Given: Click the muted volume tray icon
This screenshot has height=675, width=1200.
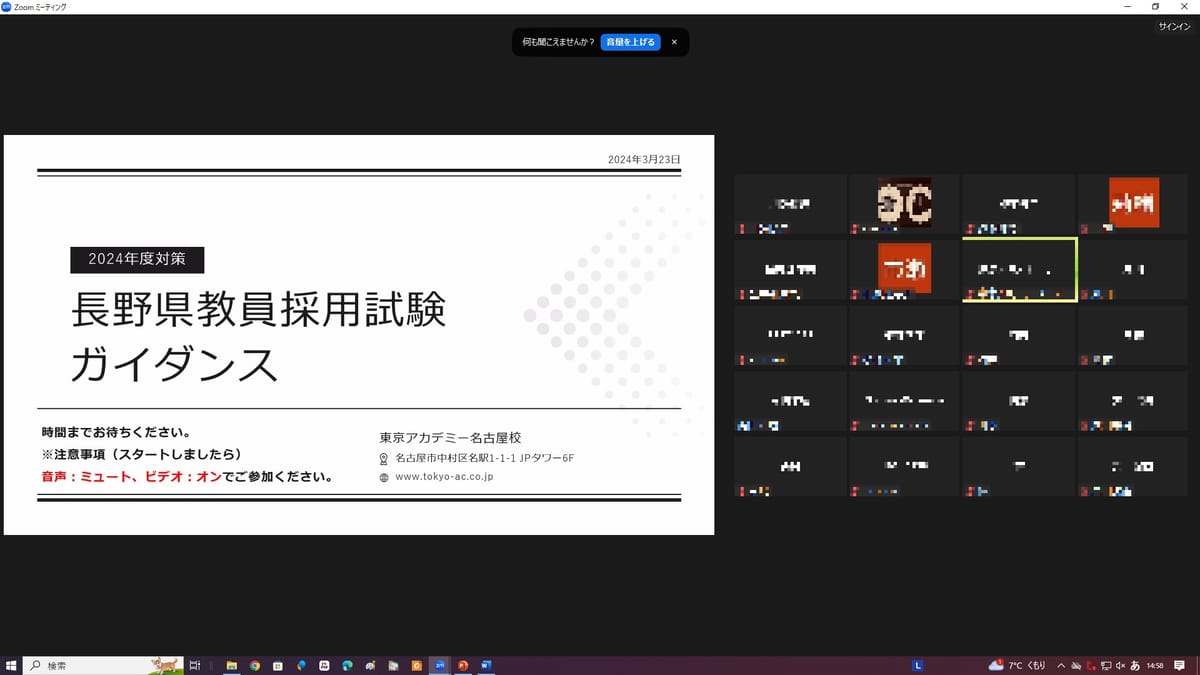Looking at the screenshot, I should point(1120,665).
